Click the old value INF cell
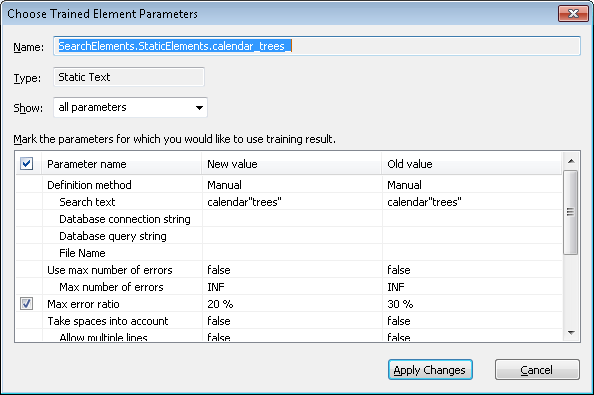This screenshot has height=395, width=594. 472,287
